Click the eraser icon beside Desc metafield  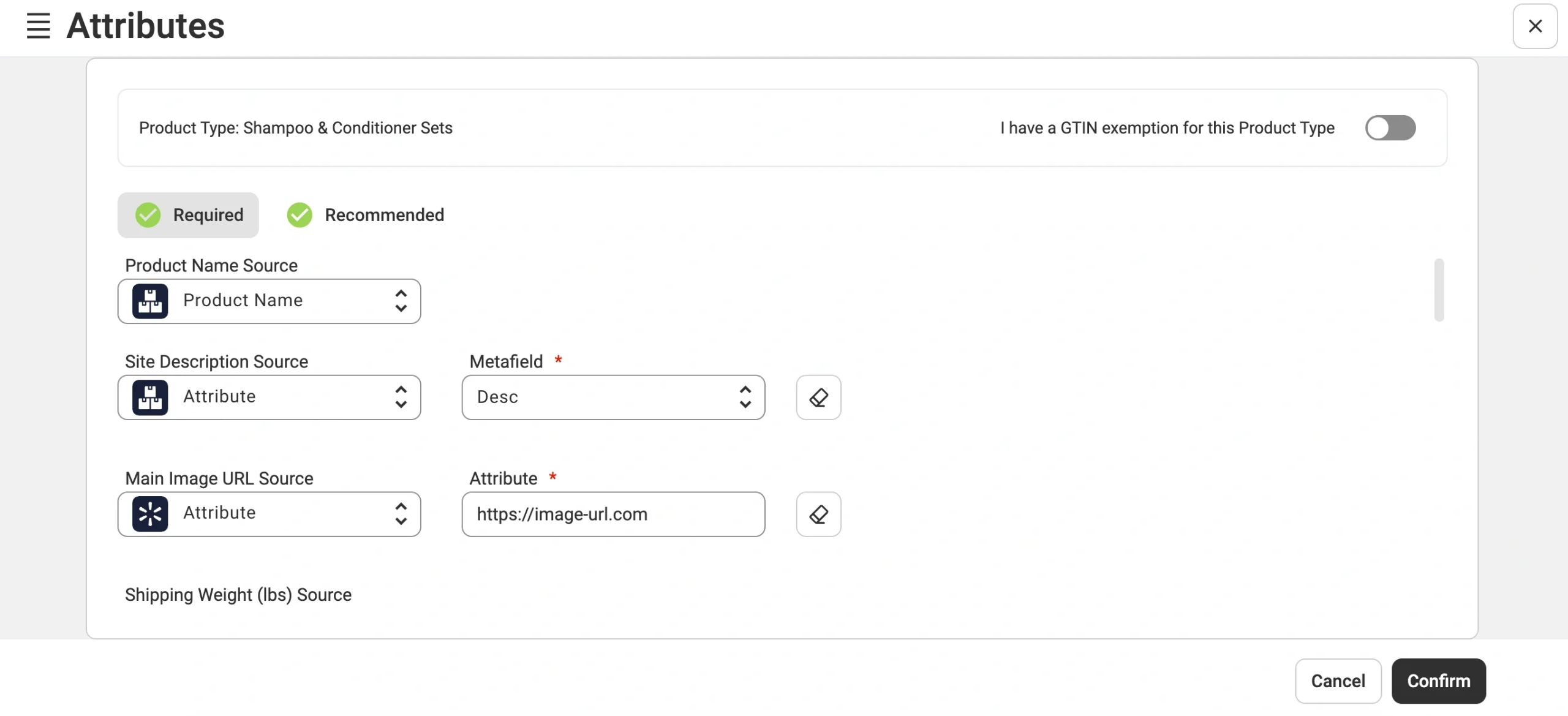point(818,398)
